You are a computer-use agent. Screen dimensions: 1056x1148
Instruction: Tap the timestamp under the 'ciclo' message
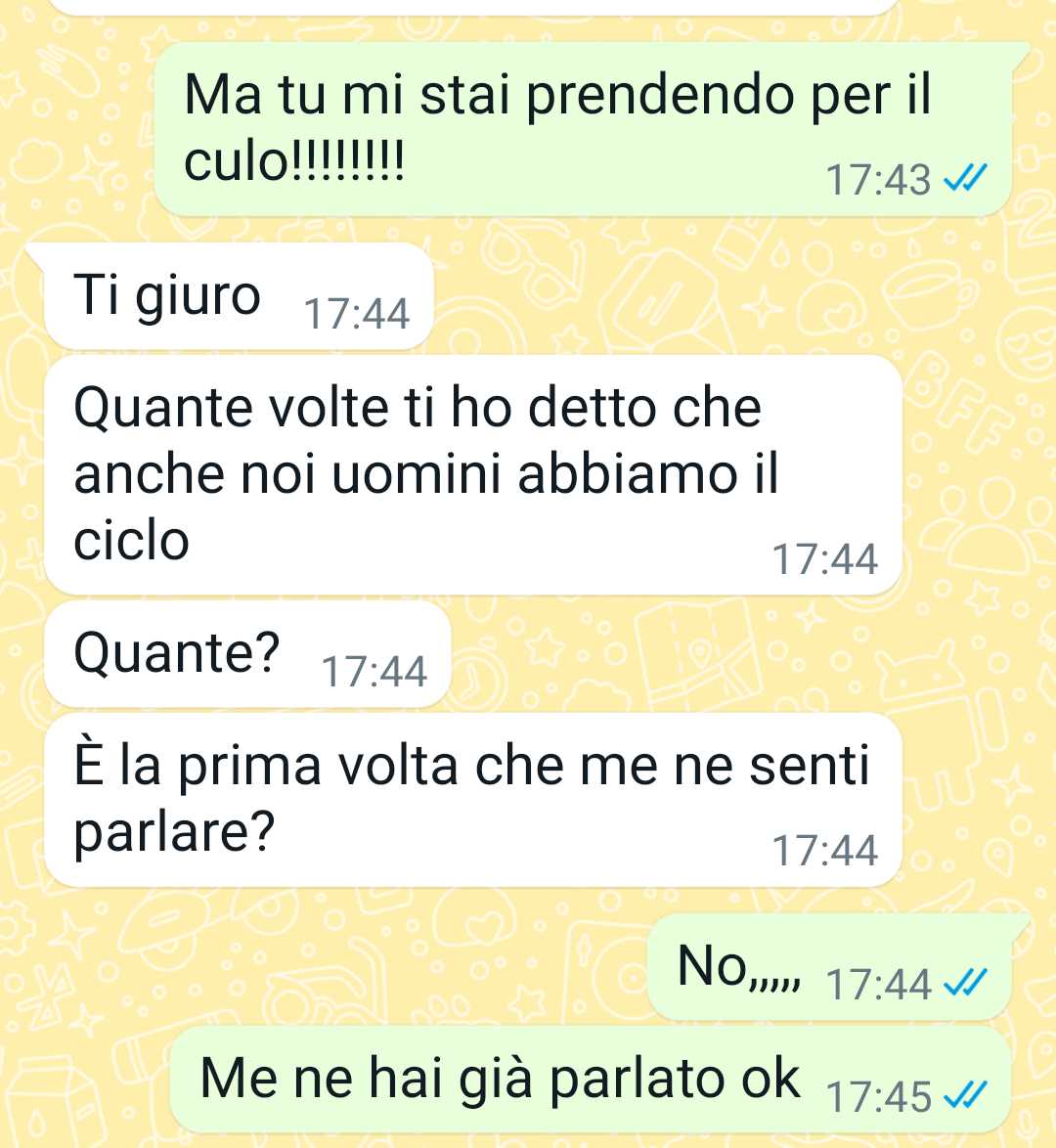[x=825, y=559]
